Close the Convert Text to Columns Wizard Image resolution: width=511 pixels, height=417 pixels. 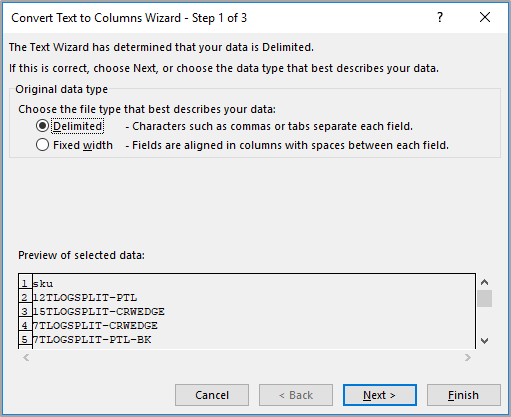(485, 17)
